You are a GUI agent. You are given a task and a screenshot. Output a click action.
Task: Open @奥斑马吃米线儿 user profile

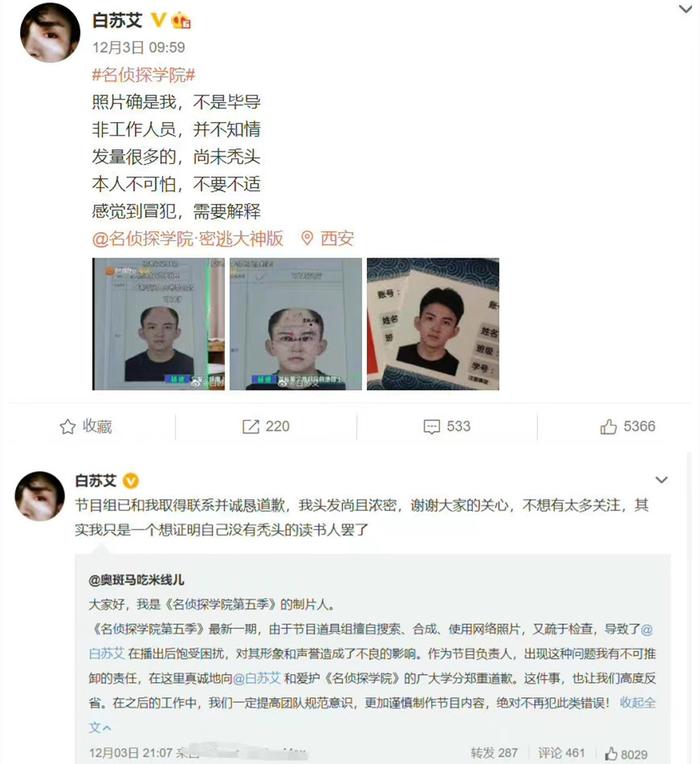pos(136,580)
